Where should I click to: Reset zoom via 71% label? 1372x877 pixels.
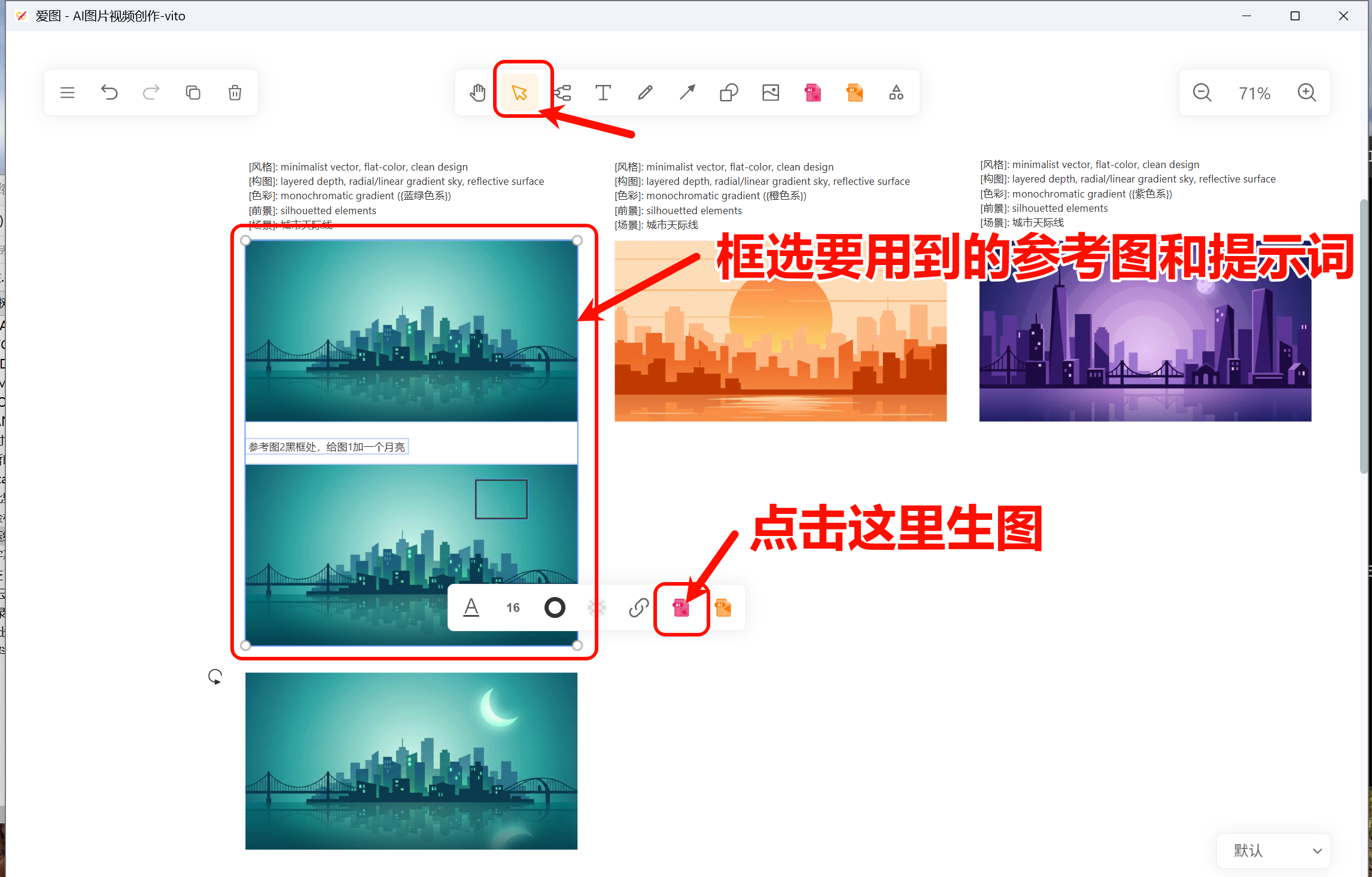click(1254, 93)
